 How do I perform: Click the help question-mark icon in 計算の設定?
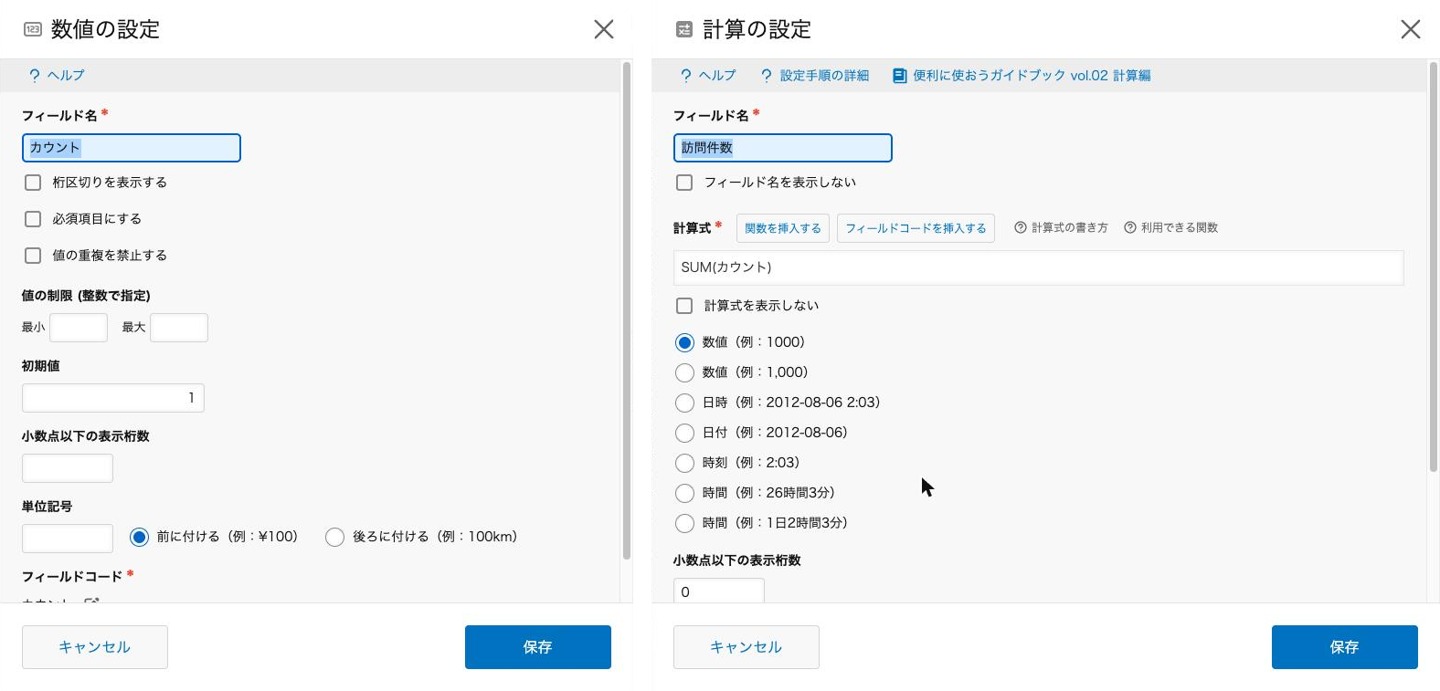coord(686,75)
